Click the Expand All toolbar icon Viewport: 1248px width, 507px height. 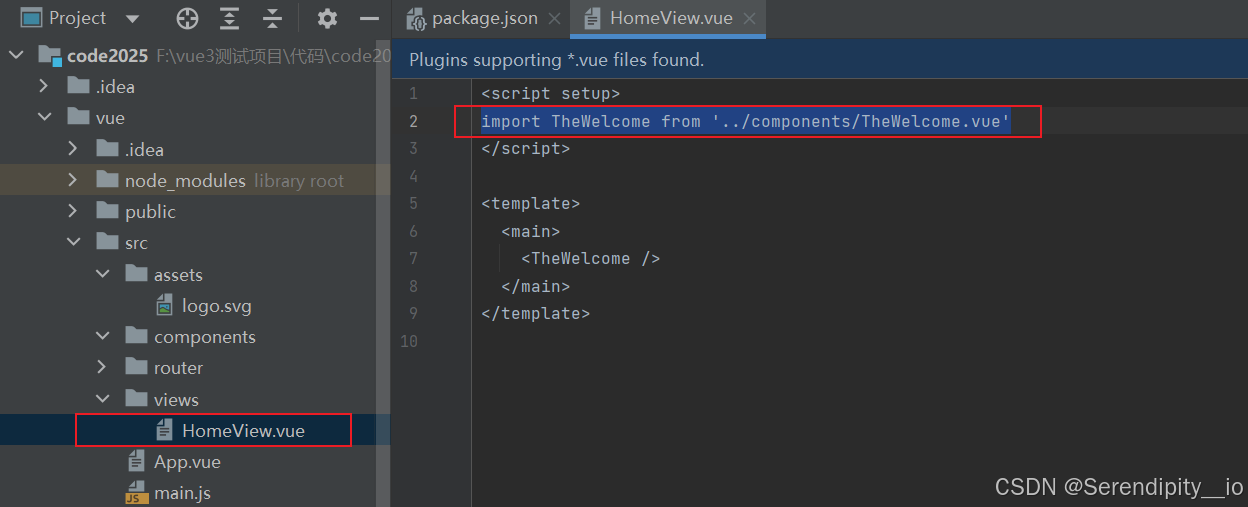pyautogui.click(x=230, y=18)
